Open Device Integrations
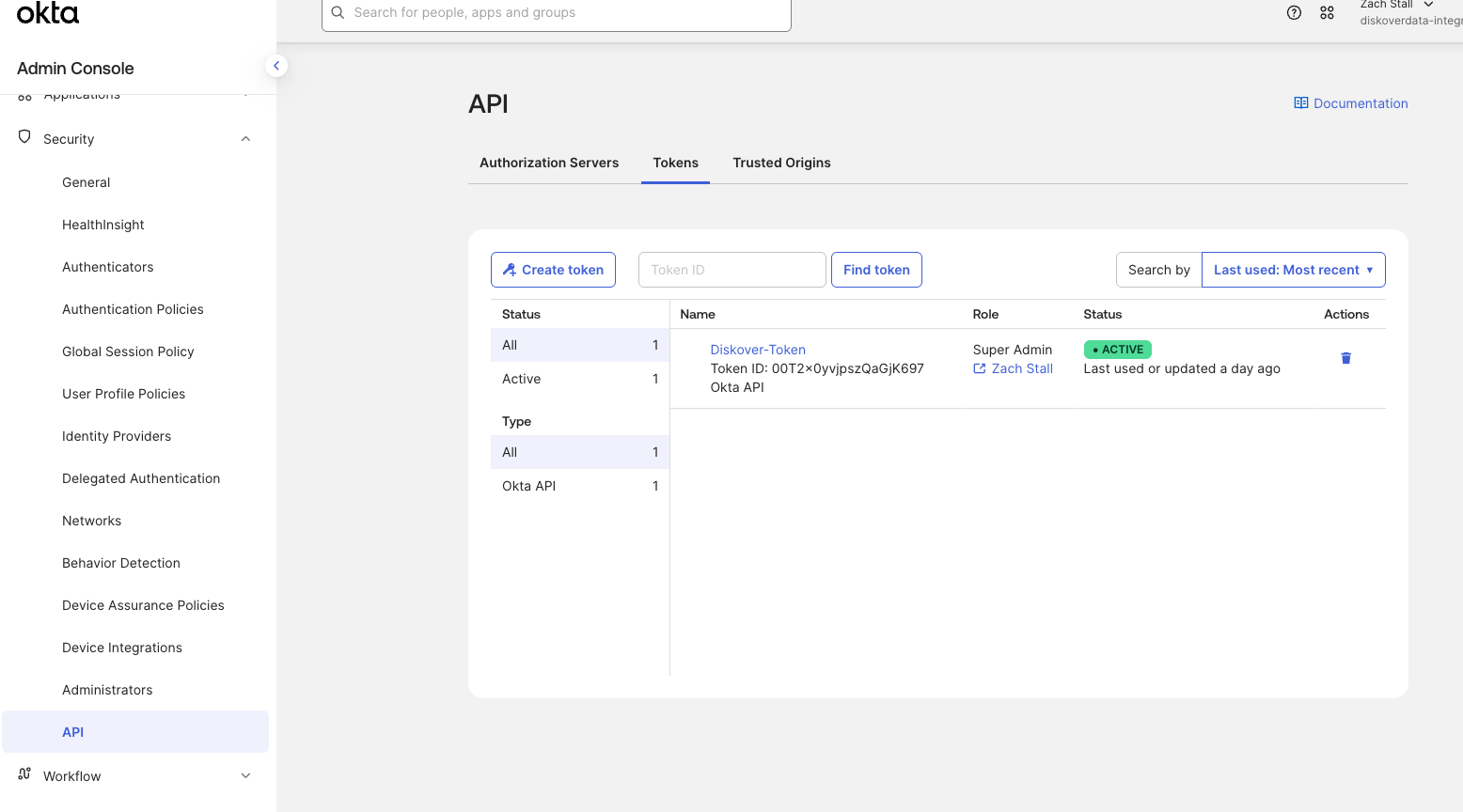1463x812 pixels. [x=122, y=648]
